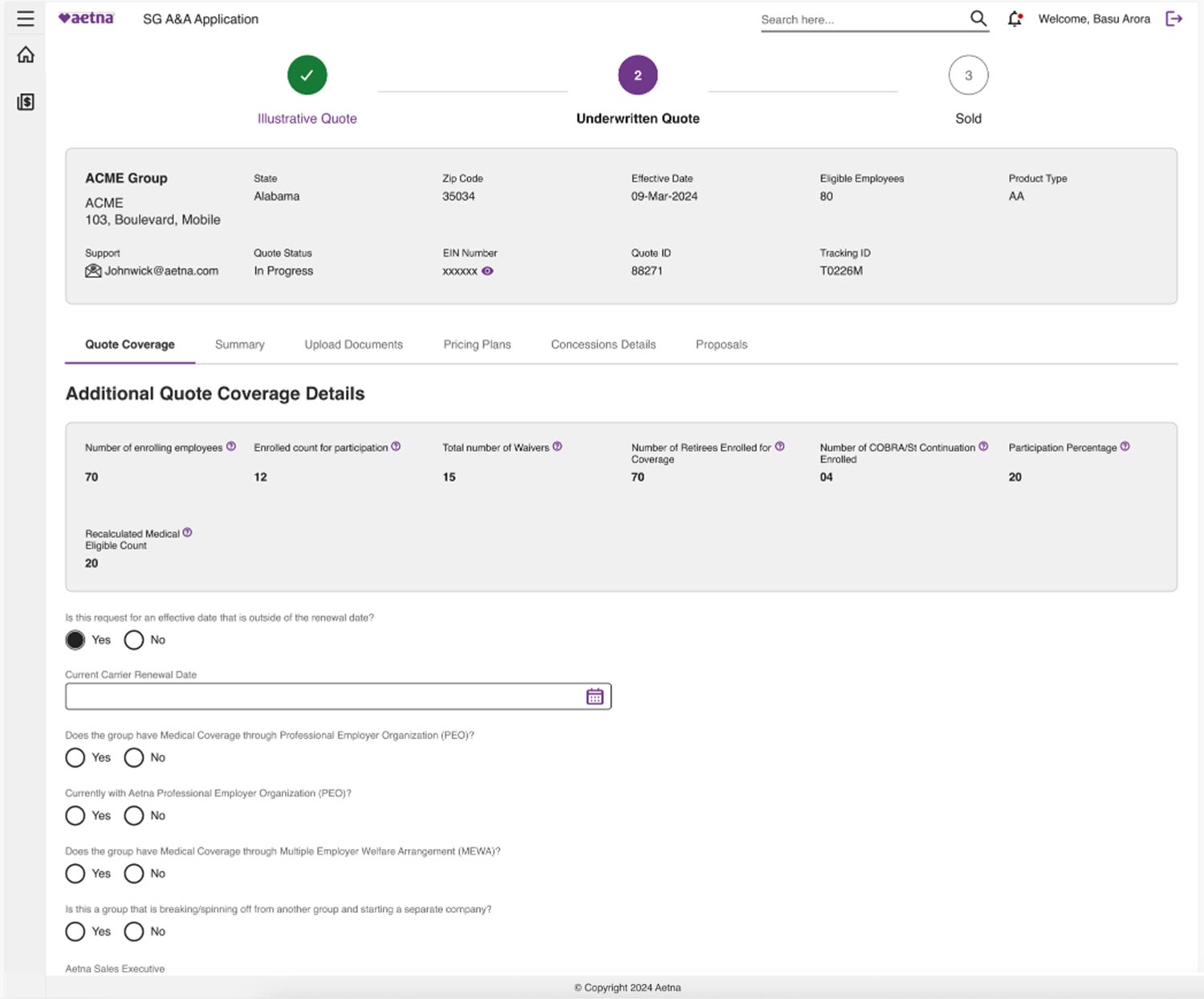Image resolution: width=1204 pixels, height=999 pixels.
Task: Click the search magnifier icon
Action: click(978, 18)
